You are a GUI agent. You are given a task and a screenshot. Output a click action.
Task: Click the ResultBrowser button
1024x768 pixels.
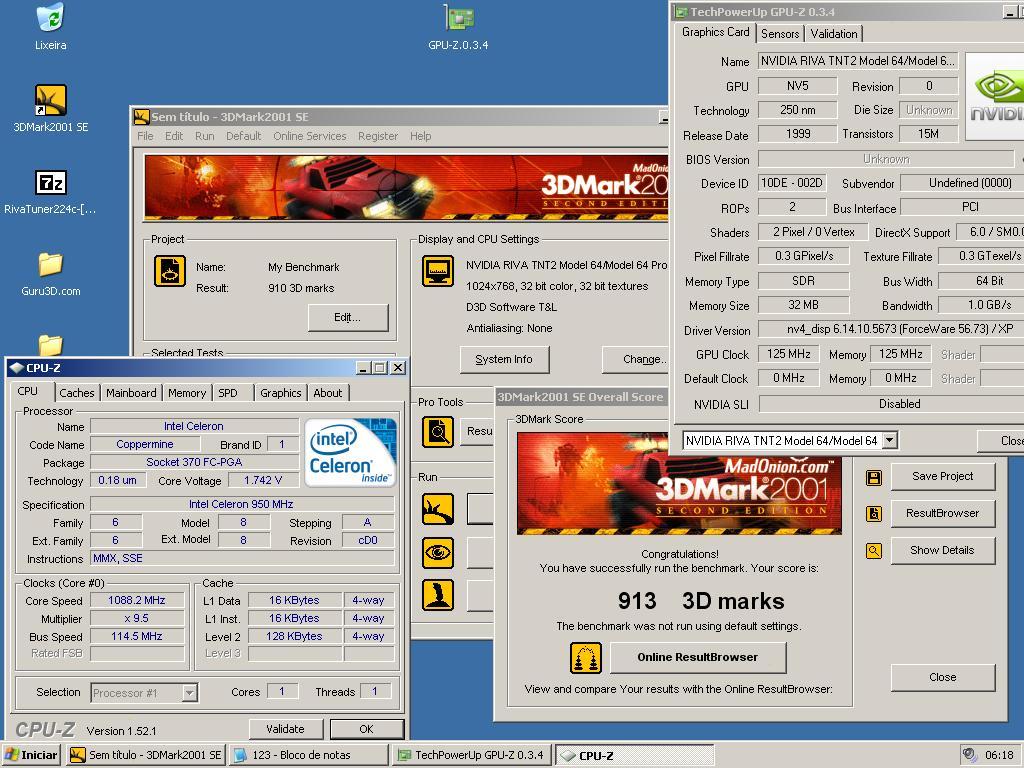click(943, 513)
